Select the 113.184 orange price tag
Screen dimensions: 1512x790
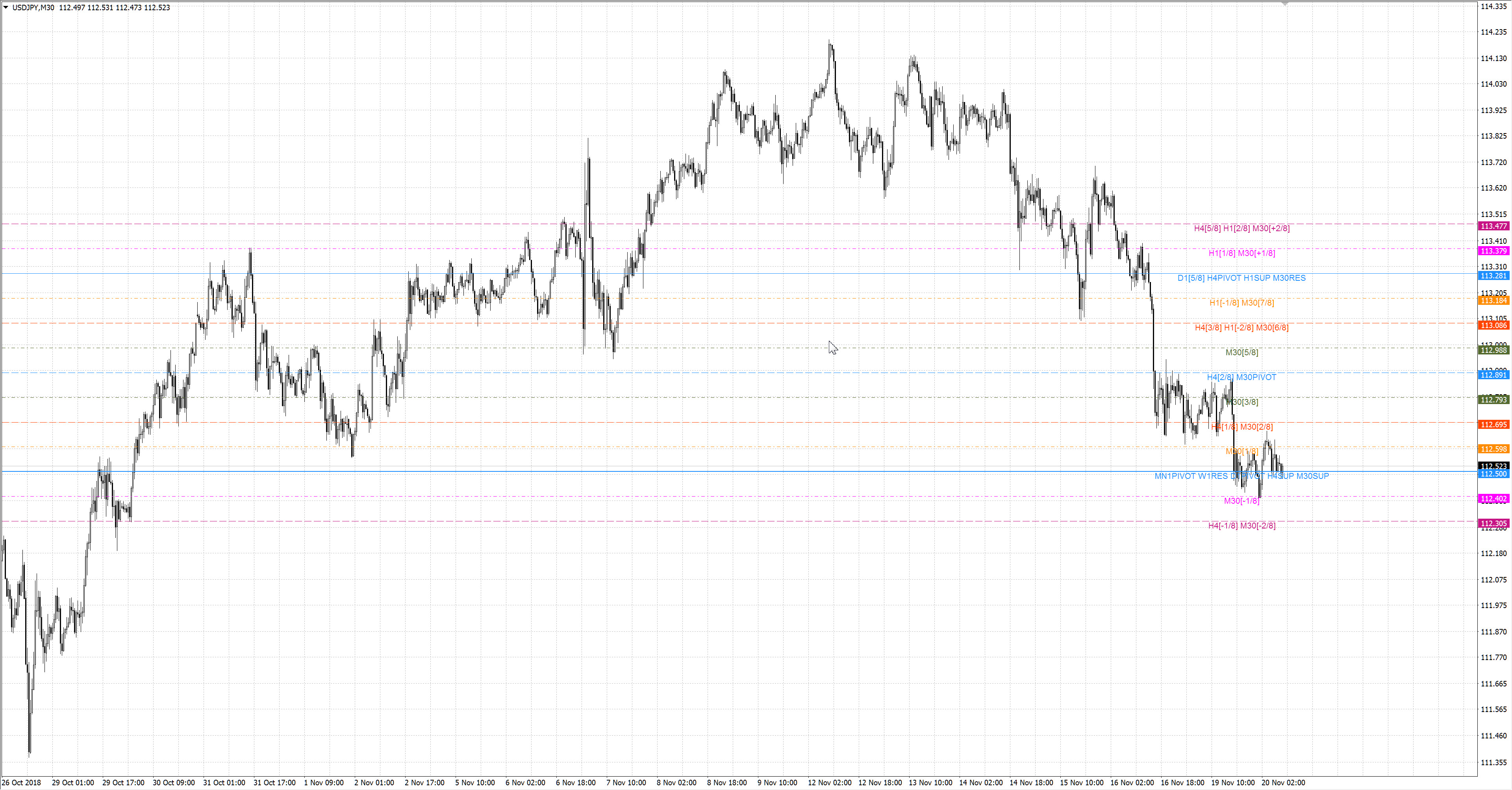coord(1493,301)
